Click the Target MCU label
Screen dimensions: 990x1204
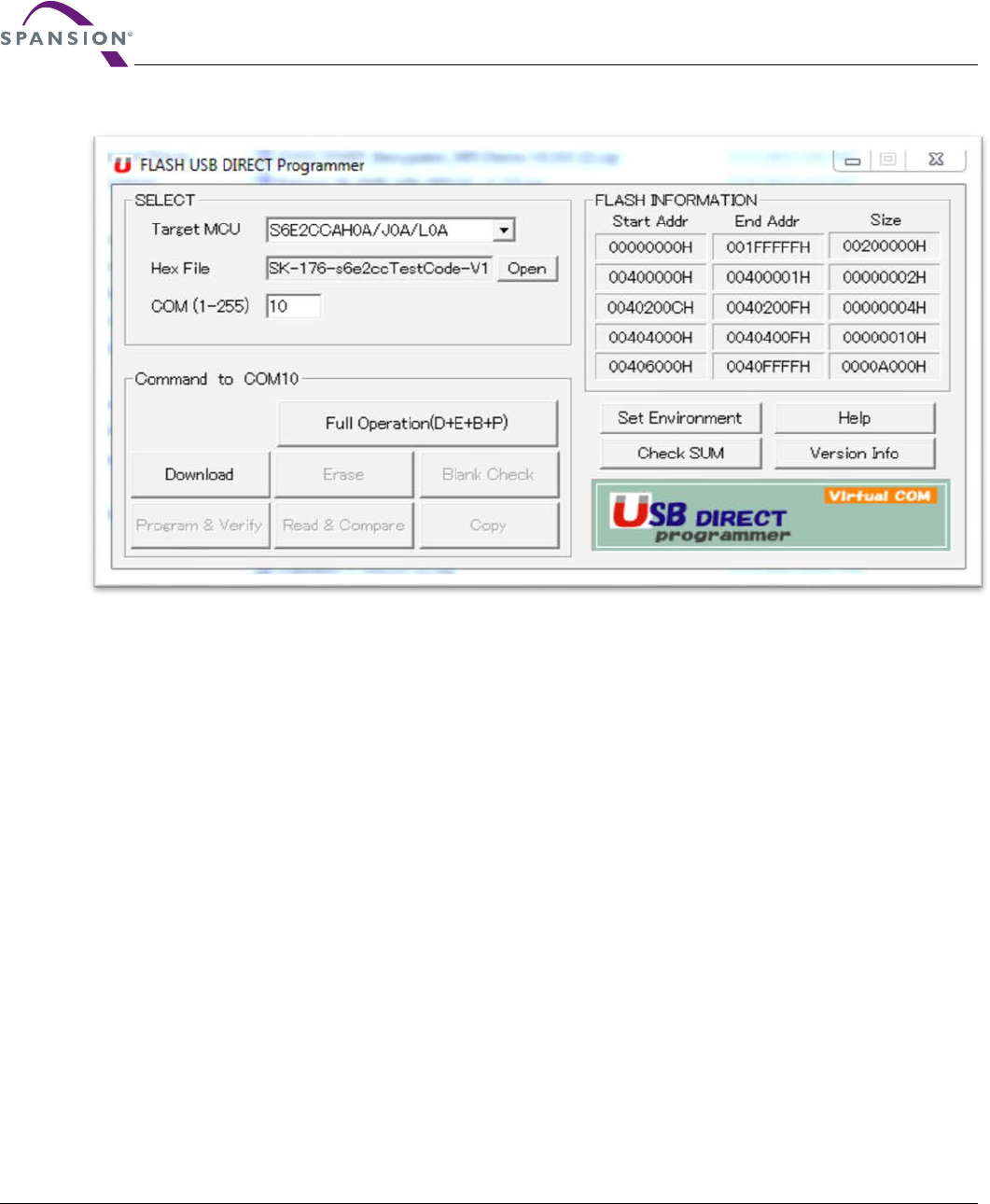(196, 230)
